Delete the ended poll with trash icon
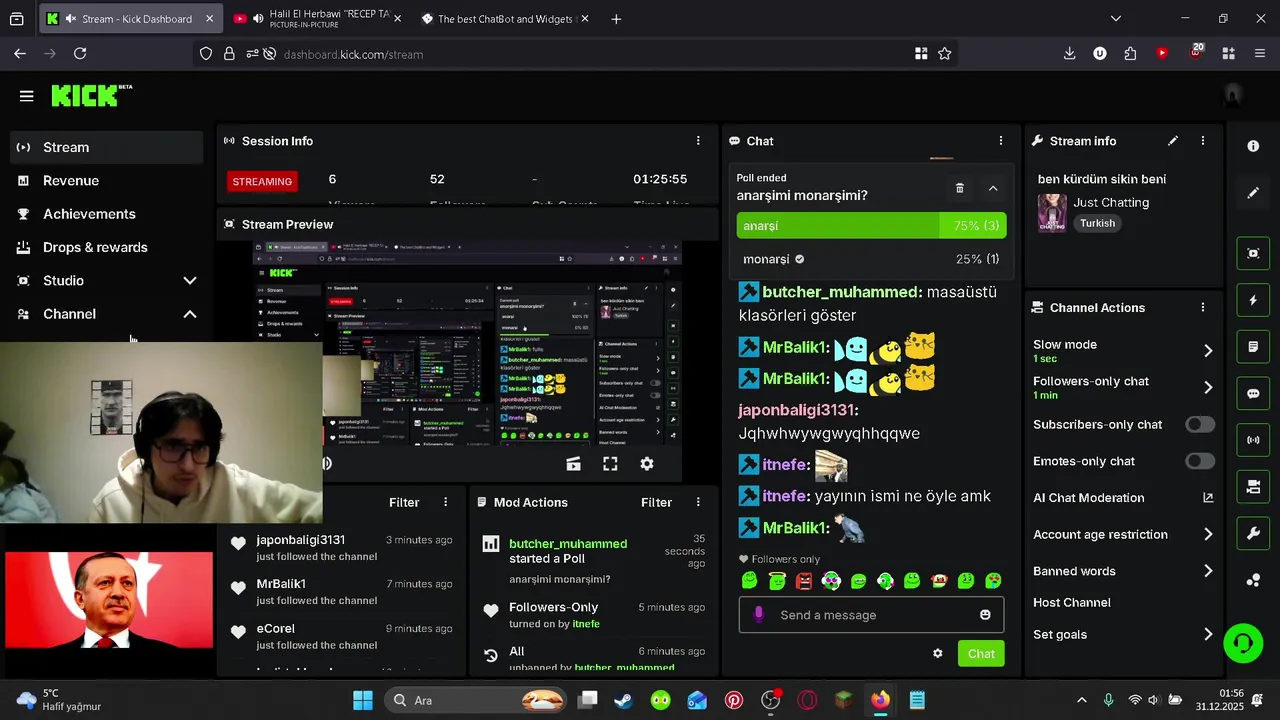The width and height of the screenshot is (1280, 720). coord(960,188)
